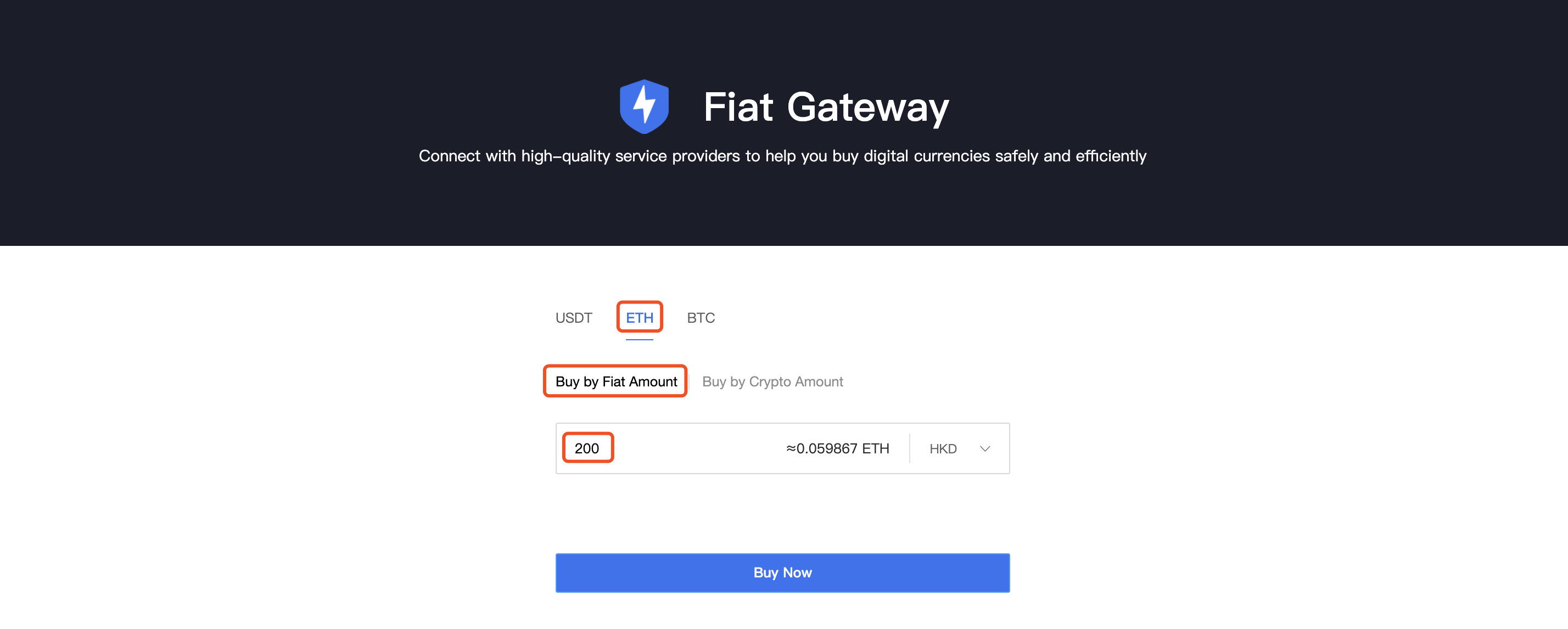The image size is (1568, 629).
Task: Select Buy by Fiat Amount mode
Action: coord(615,381)
